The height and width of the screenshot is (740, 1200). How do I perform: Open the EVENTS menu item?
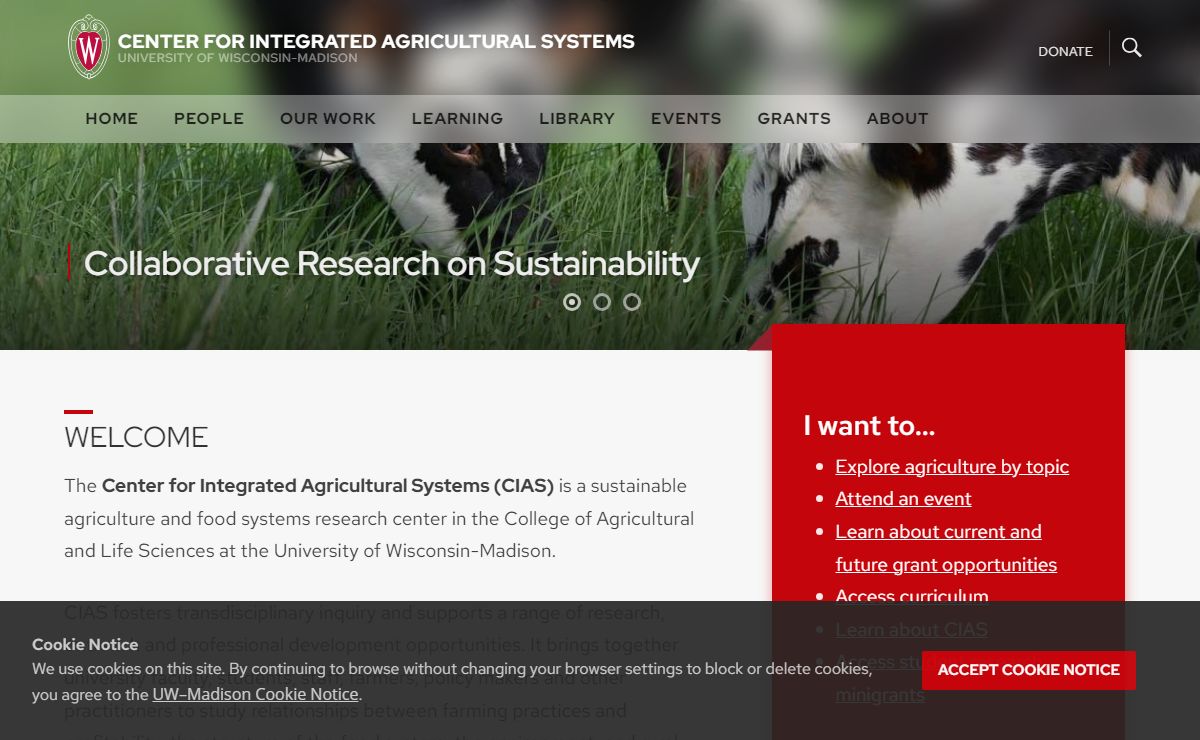click(x=686, y=118)
